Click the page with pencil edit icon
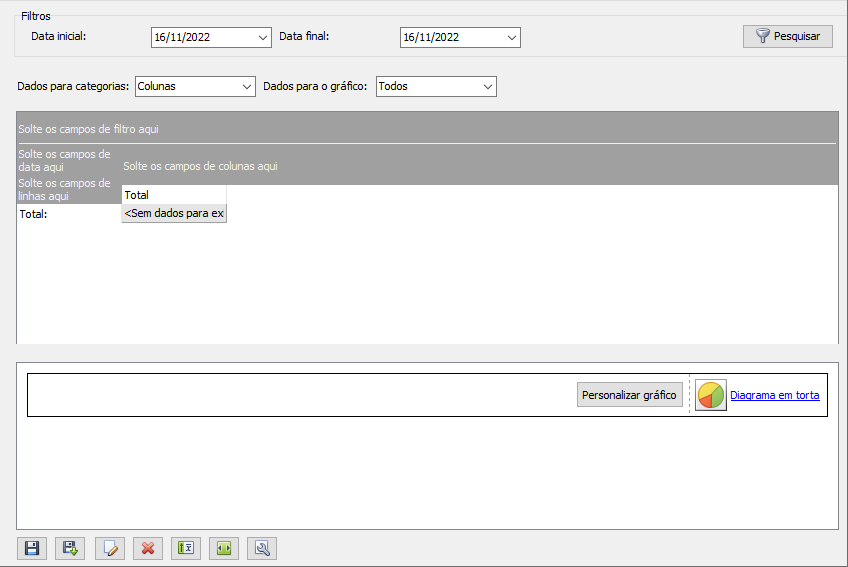Image resolution: width=848 pixels, height=567 pixels. [110, 549]
